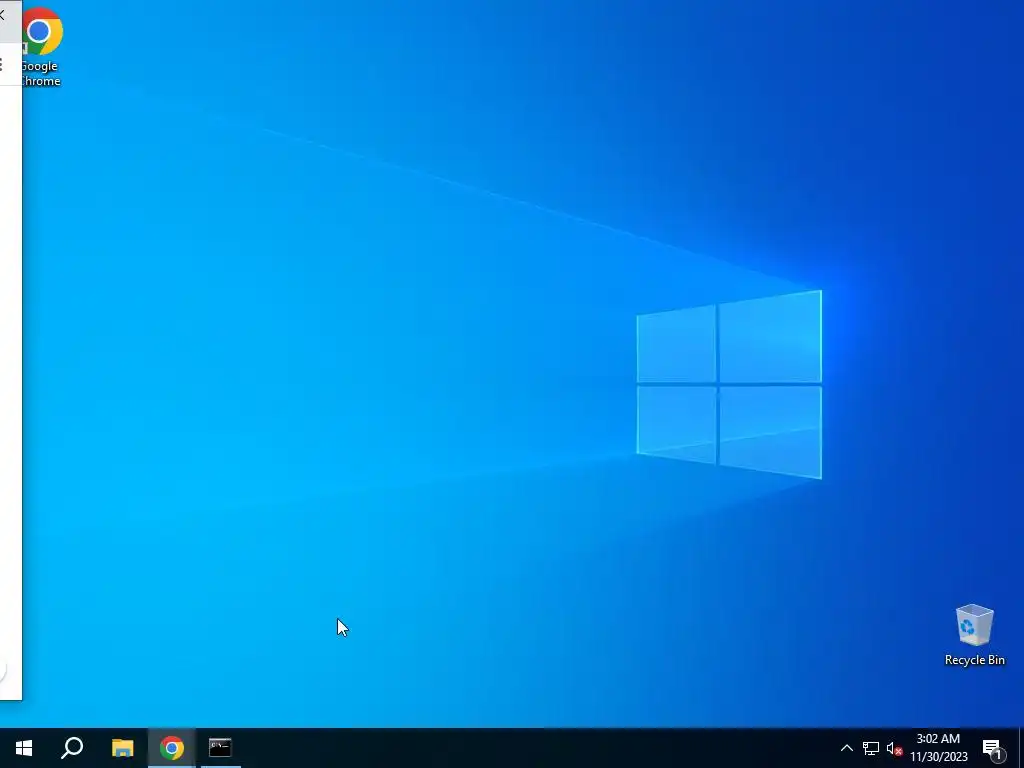Switch to Chrome in the taskbar
1024x768 pixels.
click(x=172, y=748)
